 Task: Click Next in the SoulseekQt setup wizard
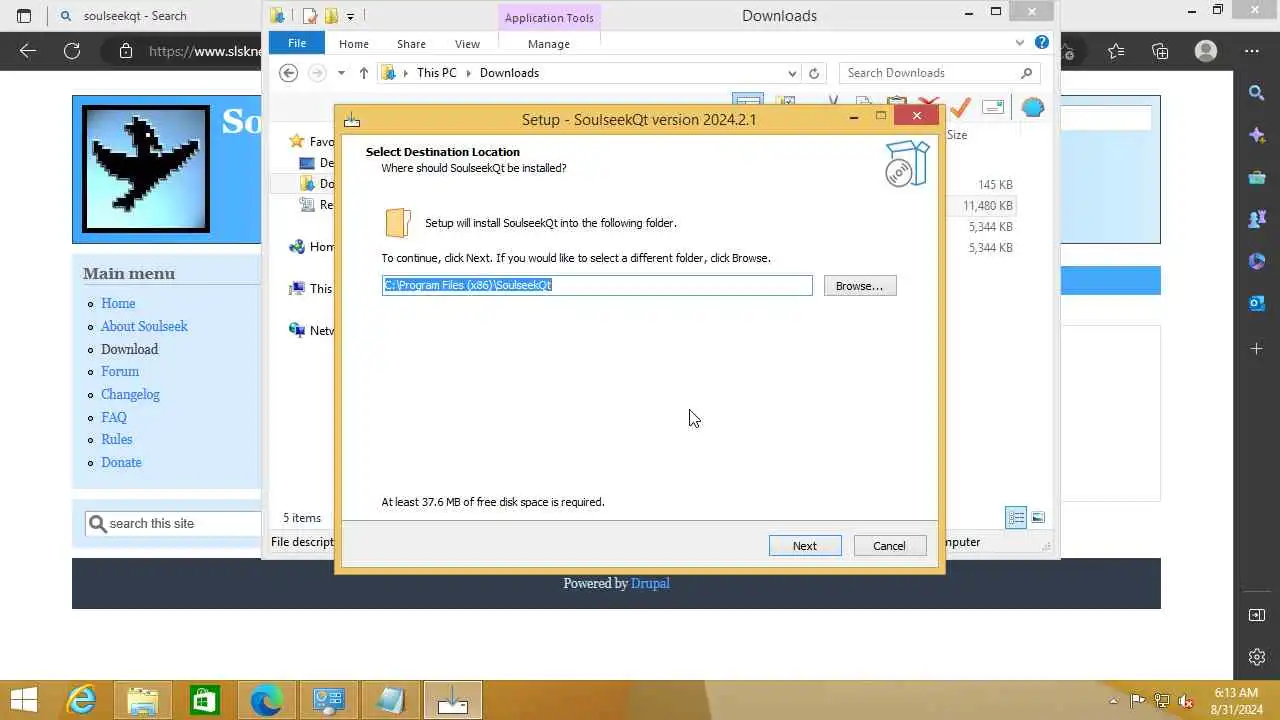click(805, 546)
